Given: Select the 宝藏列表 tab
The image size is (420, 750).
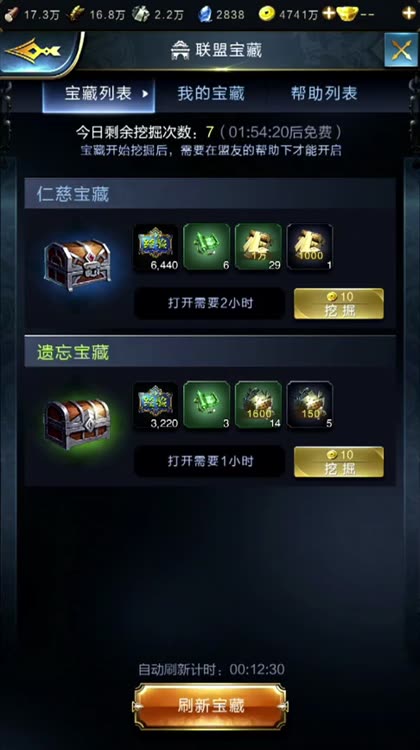Looking at the screenshot, I should click(99, 94).
